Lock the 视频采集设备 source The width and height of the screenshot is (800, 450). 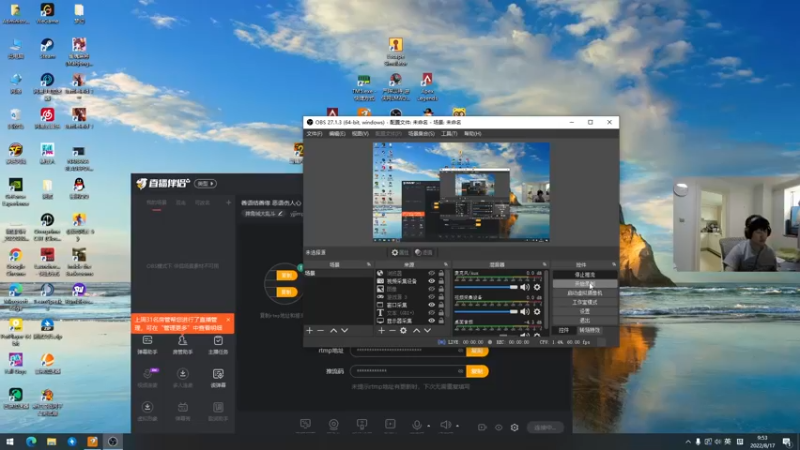pyautogui.click(x=441, y=281)
